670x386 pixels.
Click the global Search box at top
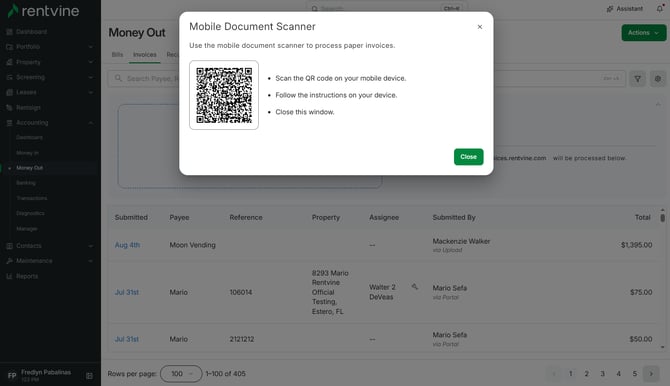pos(387,8)
